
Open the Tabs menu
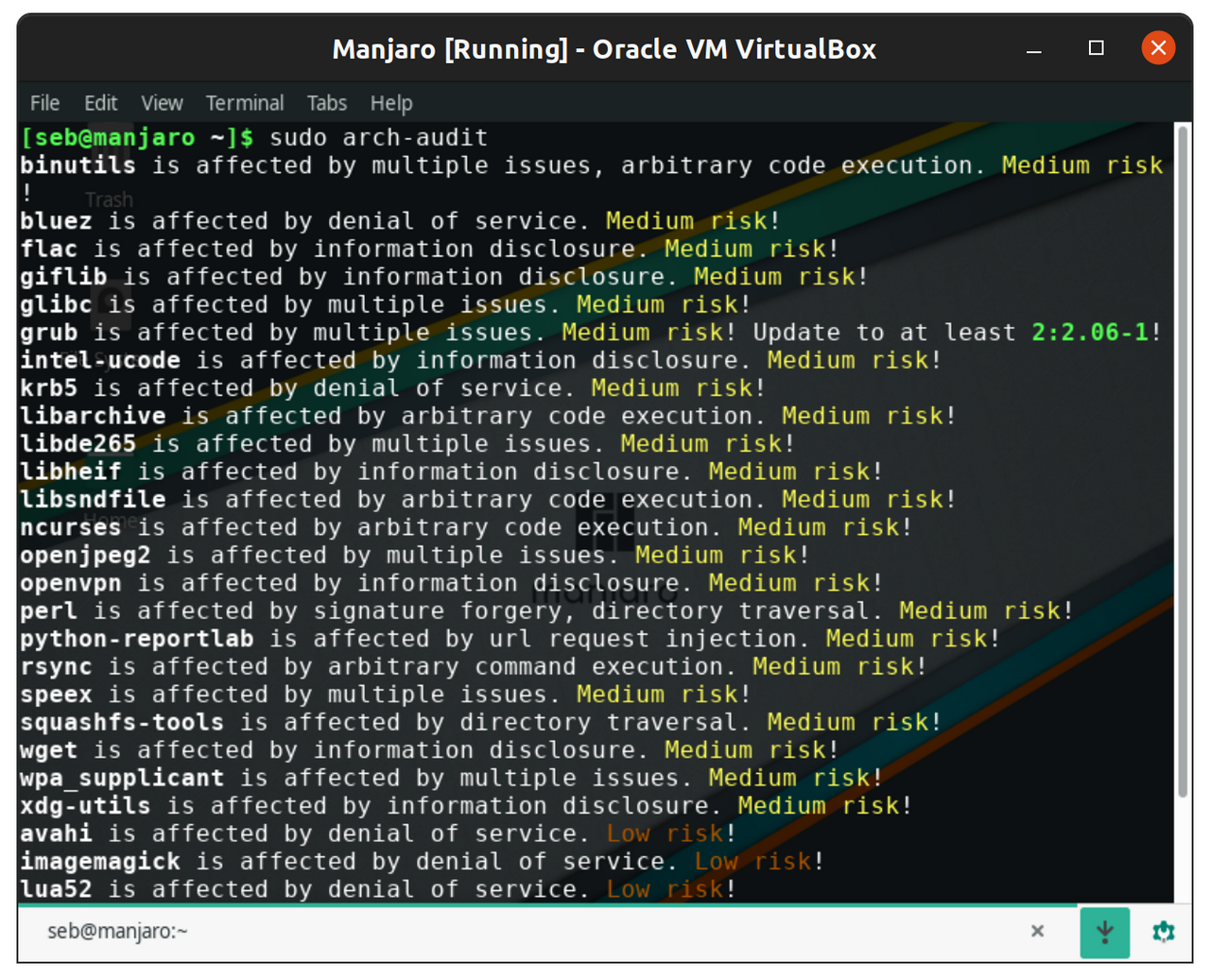click(x=326, y=103)
